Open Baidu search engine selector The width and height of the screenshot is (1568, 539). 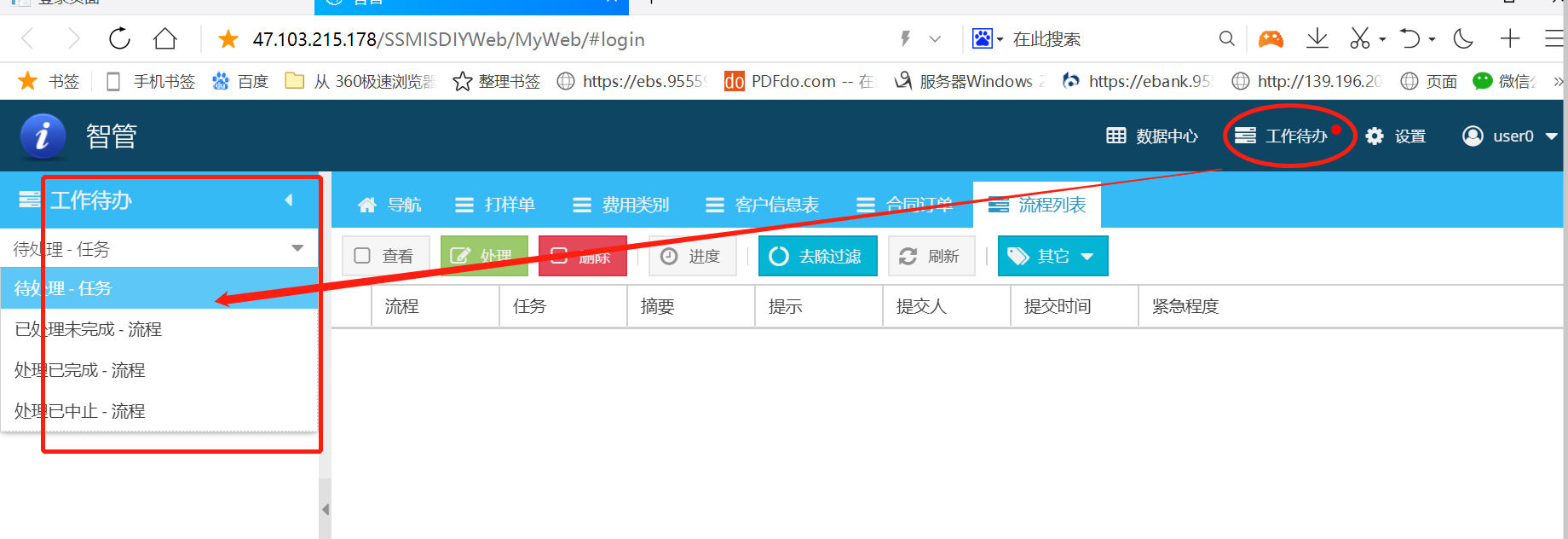988,38
